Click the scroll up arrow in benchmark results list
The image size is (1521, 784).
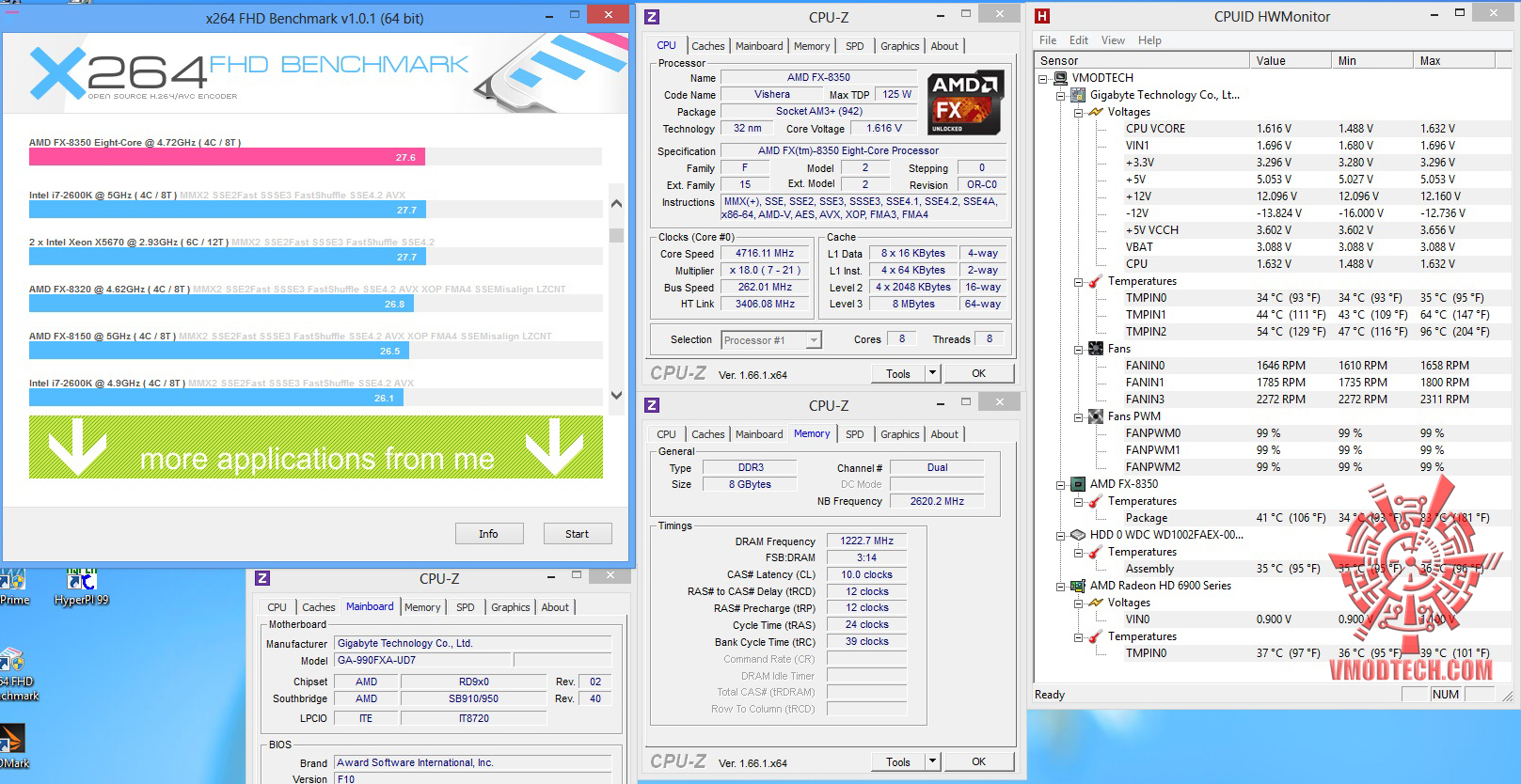(x=617, y=203)
